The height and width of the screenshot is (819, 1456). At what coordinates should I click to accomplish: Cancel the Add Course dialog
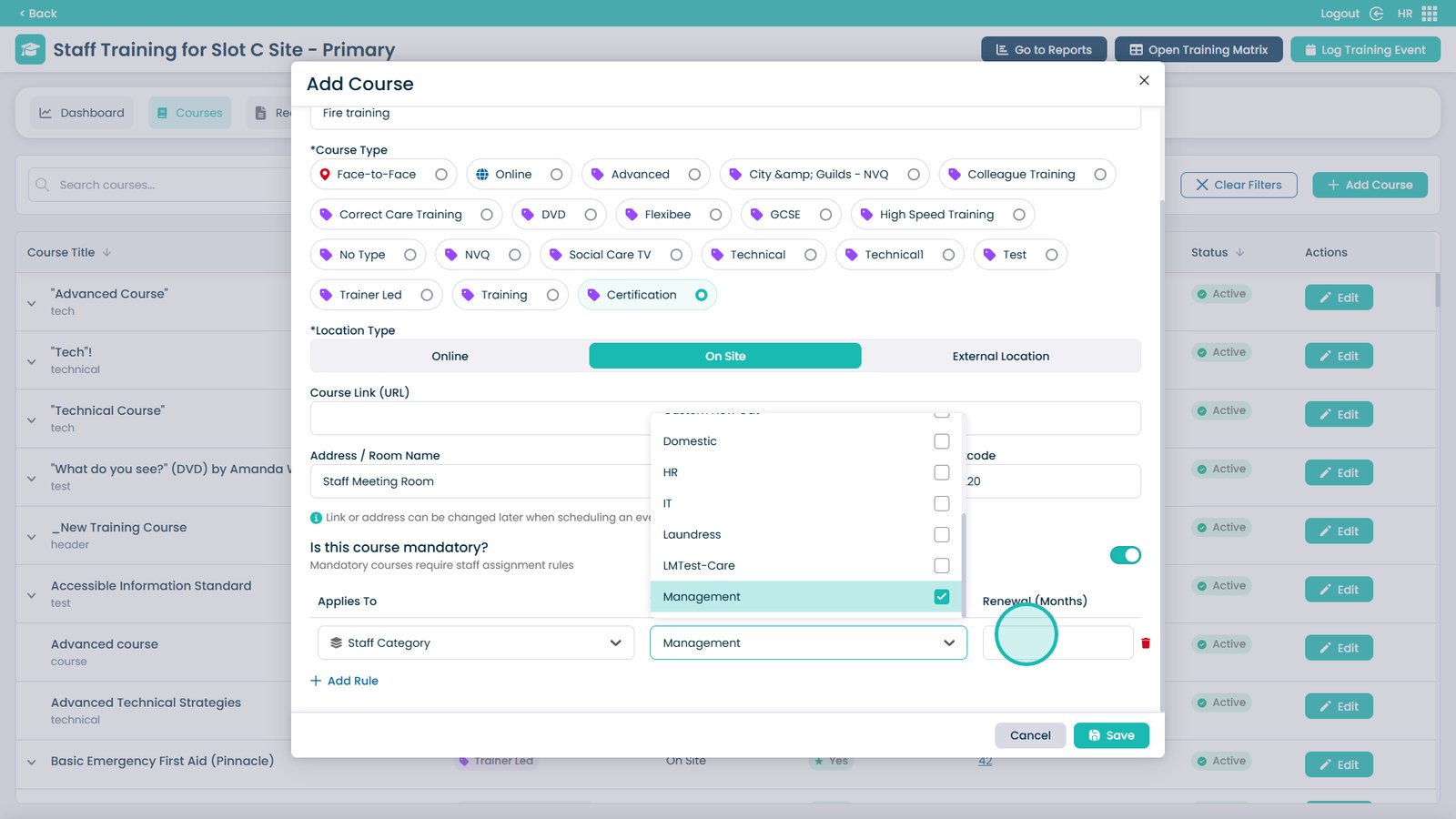[x=1030, y=735]
